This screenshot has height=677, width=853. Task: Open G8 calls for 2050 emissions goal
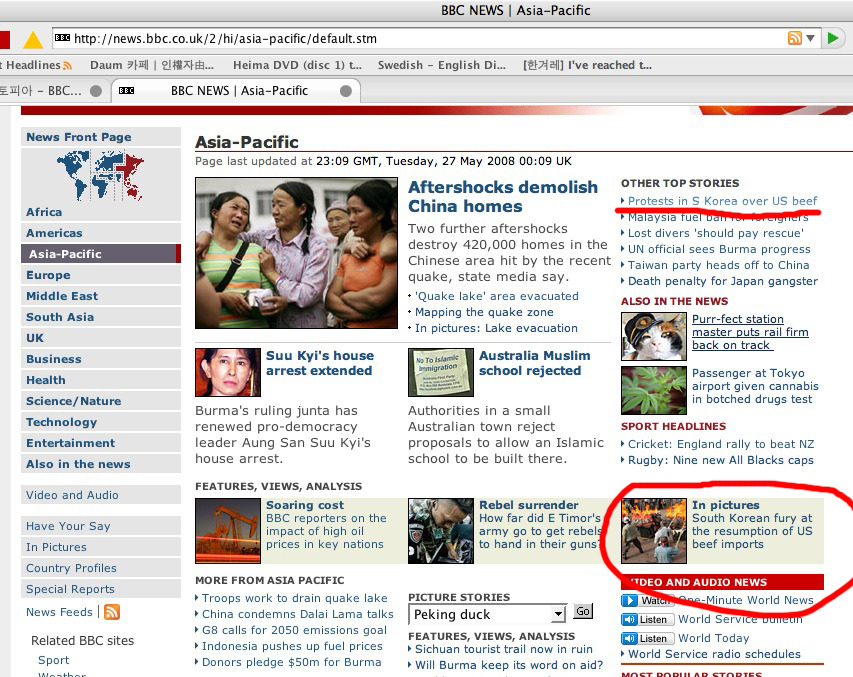294,630
